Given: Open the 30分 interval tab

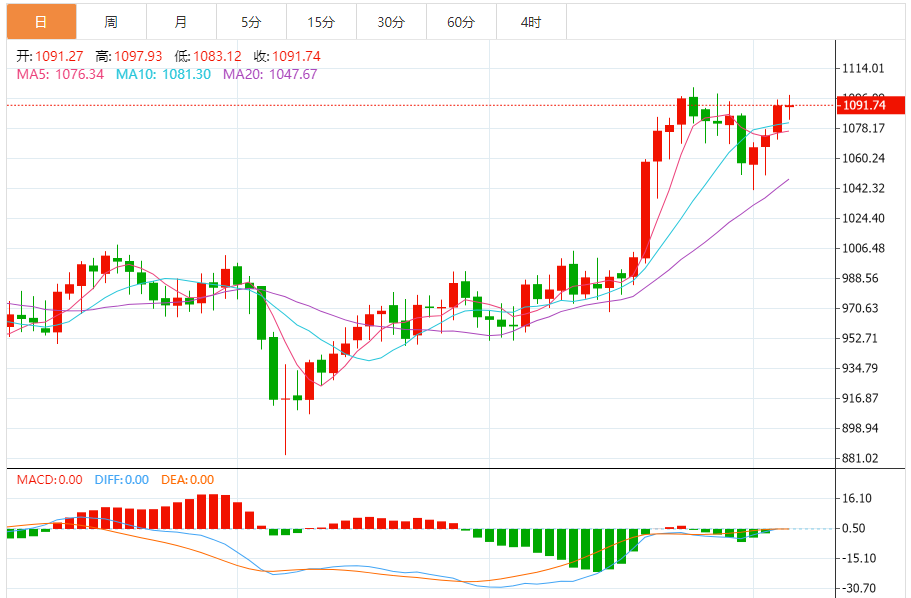Looking at the screenshot, I should (x=391, y=22).
